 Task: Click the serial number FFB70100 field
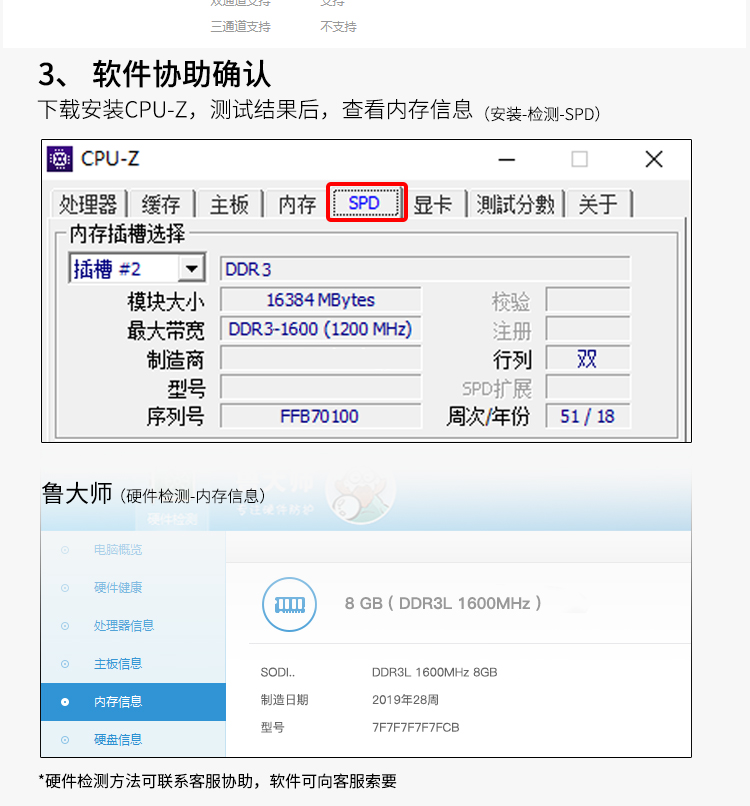[x=321, y=416]
